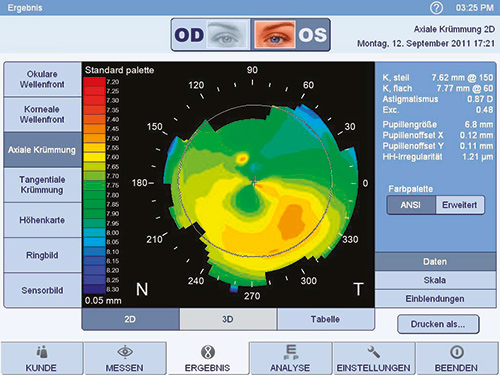Click the 'Ergebnis' title bar text
Viewport: 500px width, 375px height.
tap(25, 8)
